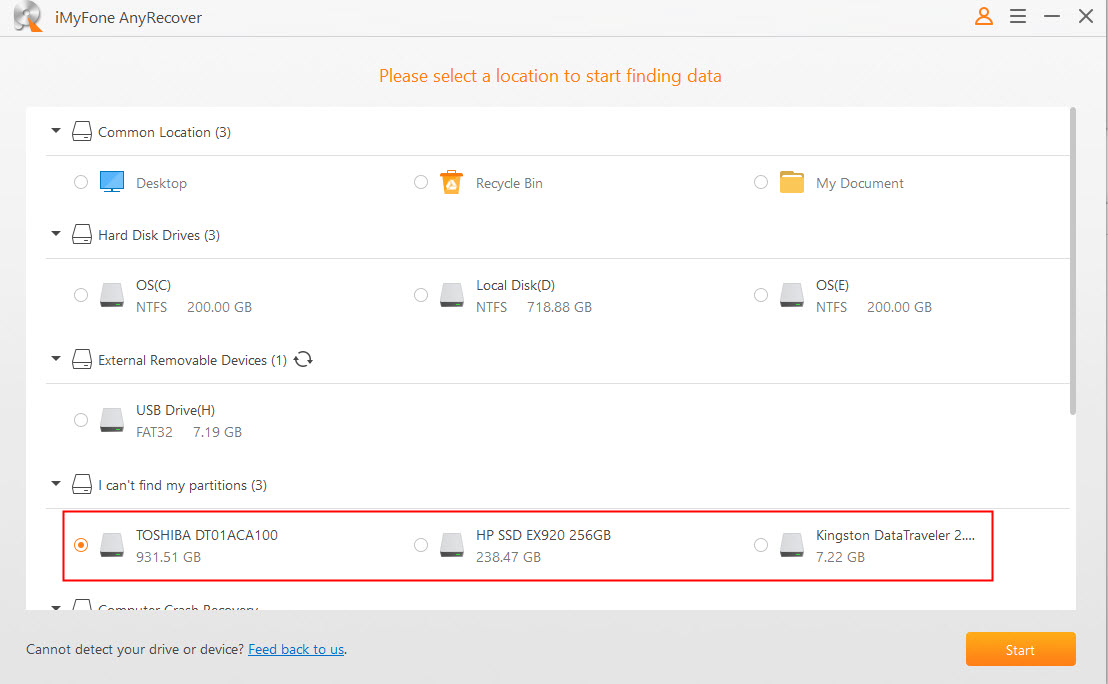Click the 'TOSHIBA DT01ACA100' drive name

tap(207, 536)
